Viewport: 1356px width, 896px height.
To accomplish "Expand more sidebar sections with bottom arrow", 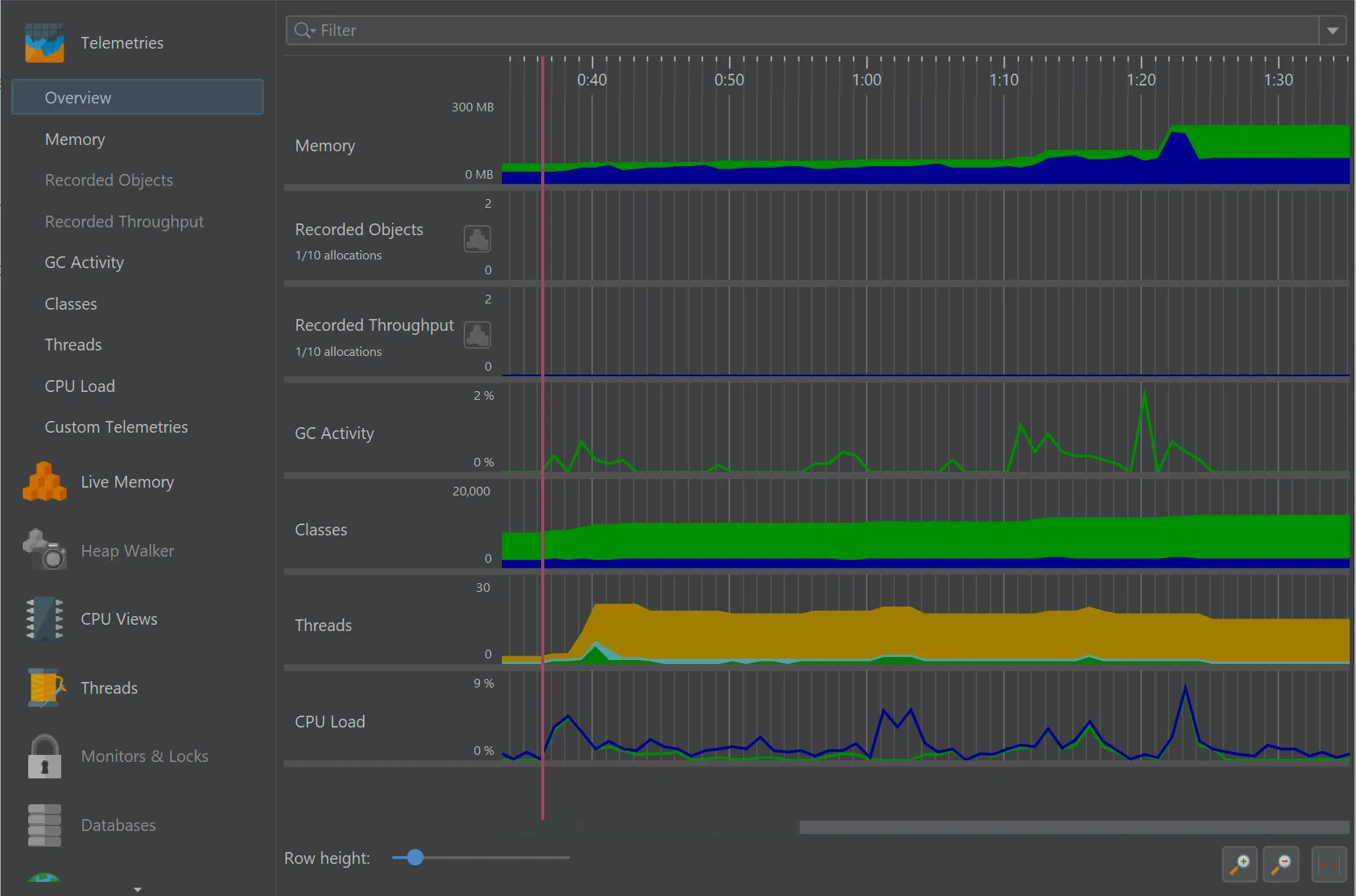I will coord(137,890).
